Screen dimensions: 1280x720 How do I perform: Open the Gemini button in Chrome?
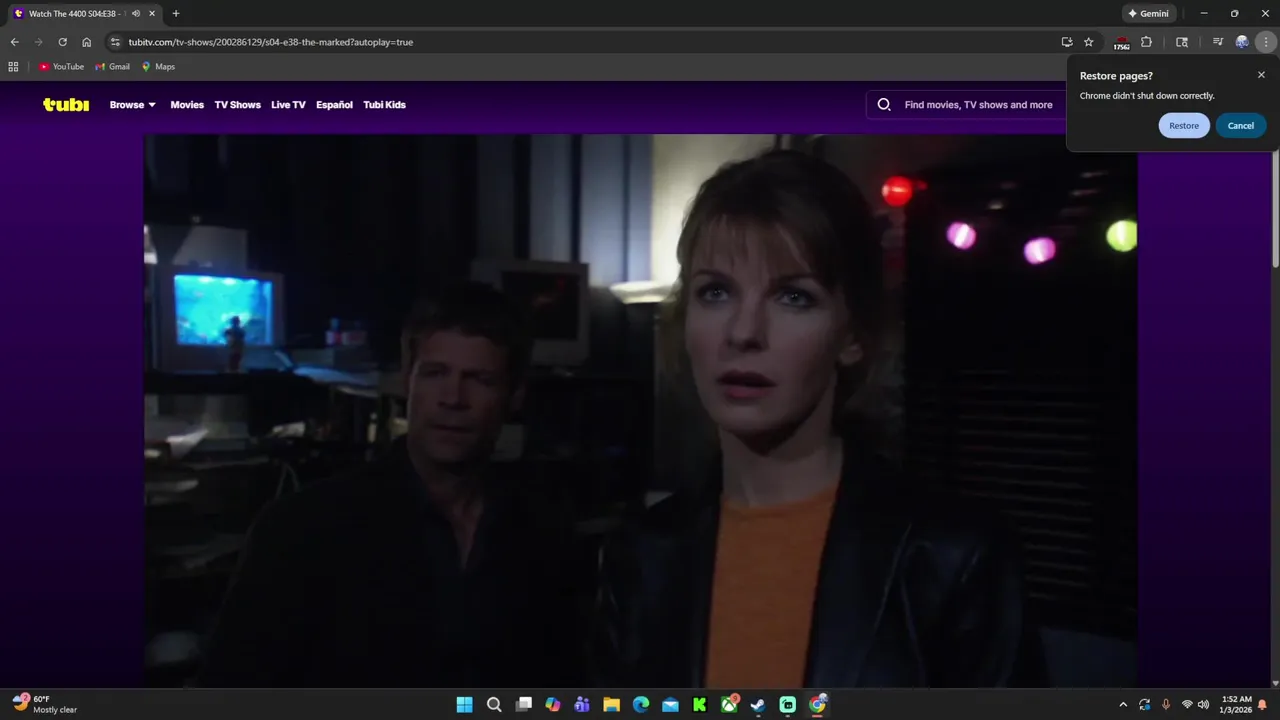coord(1149,14)
